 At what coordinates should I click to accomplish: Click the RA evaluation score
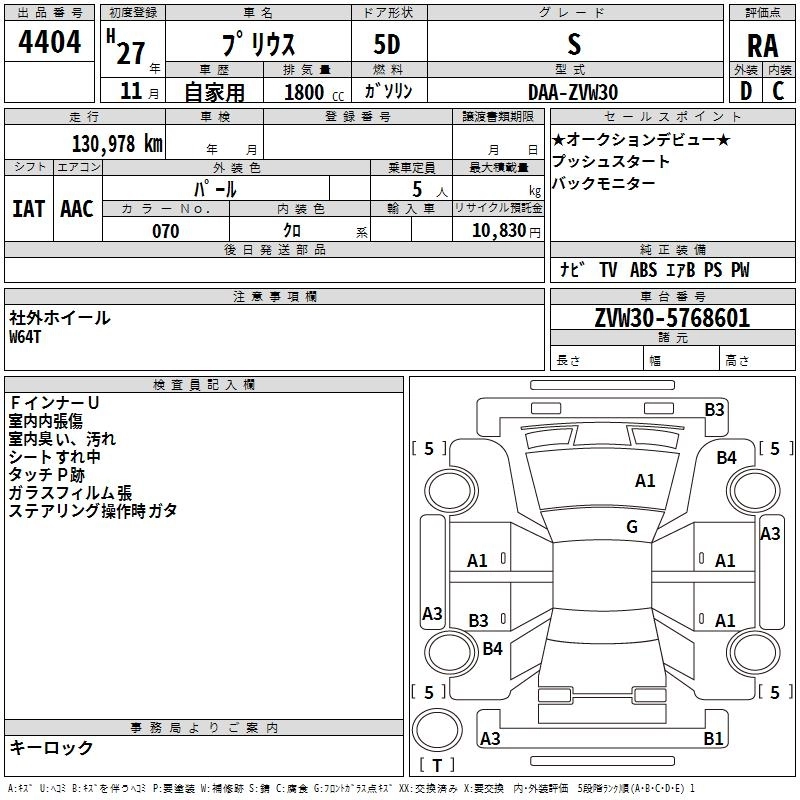click(762, 45)
